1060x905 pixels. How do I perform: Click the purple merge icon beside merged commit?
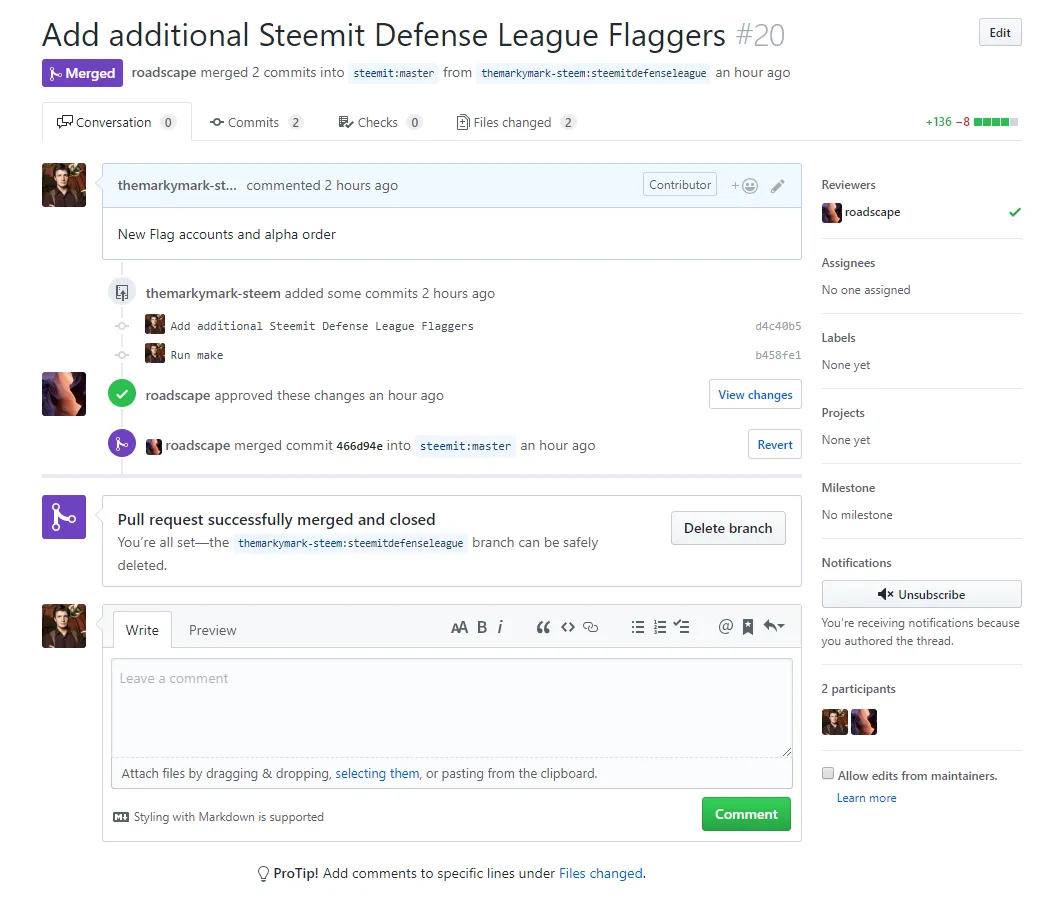click(122, 443)
